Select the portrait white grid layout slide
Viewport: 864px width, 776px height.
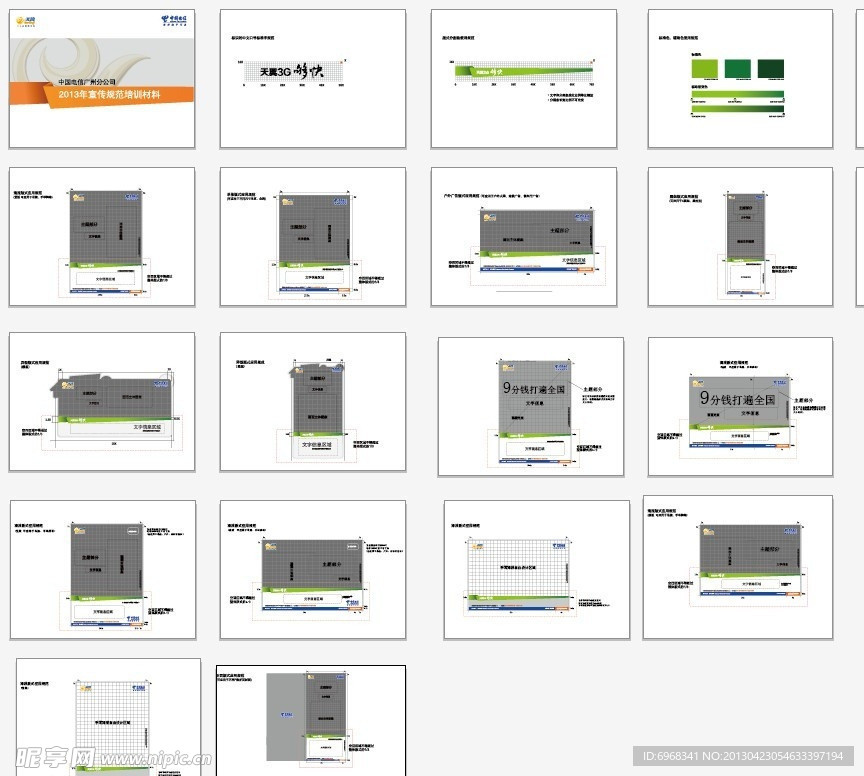(109, 717)
